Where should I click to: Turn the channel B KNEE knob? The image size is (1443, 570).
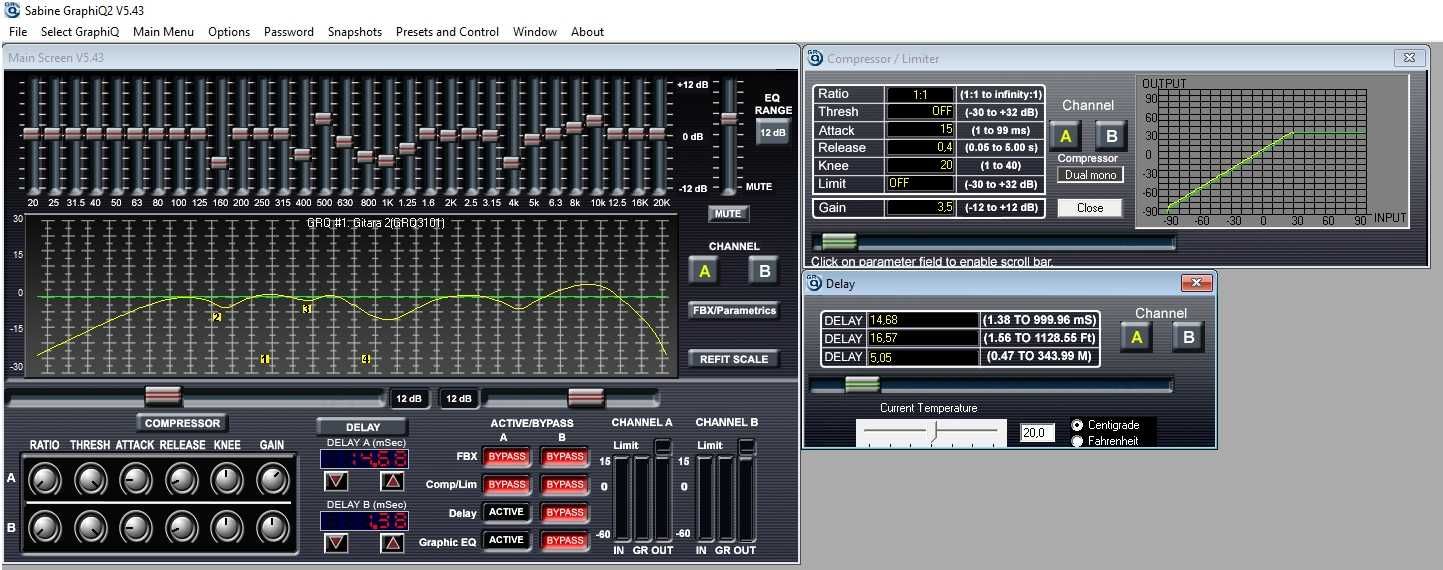[227, 527]
